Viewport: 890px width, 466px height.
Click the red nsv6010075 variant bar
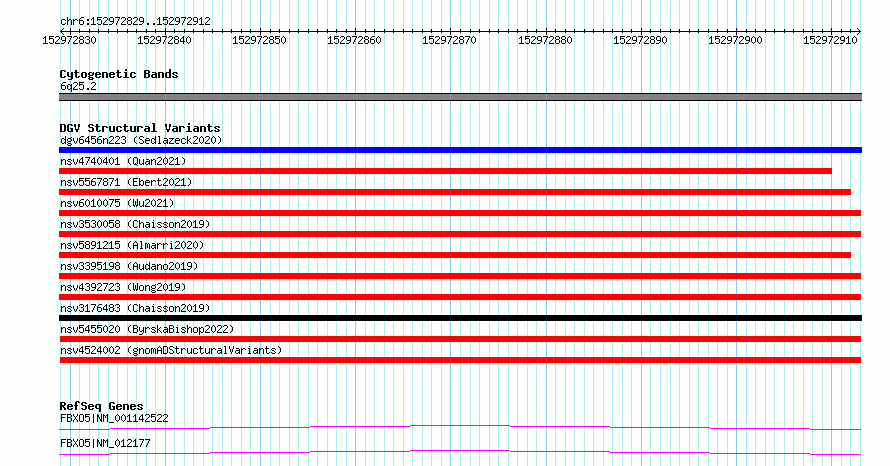click(x=460, y=213)
